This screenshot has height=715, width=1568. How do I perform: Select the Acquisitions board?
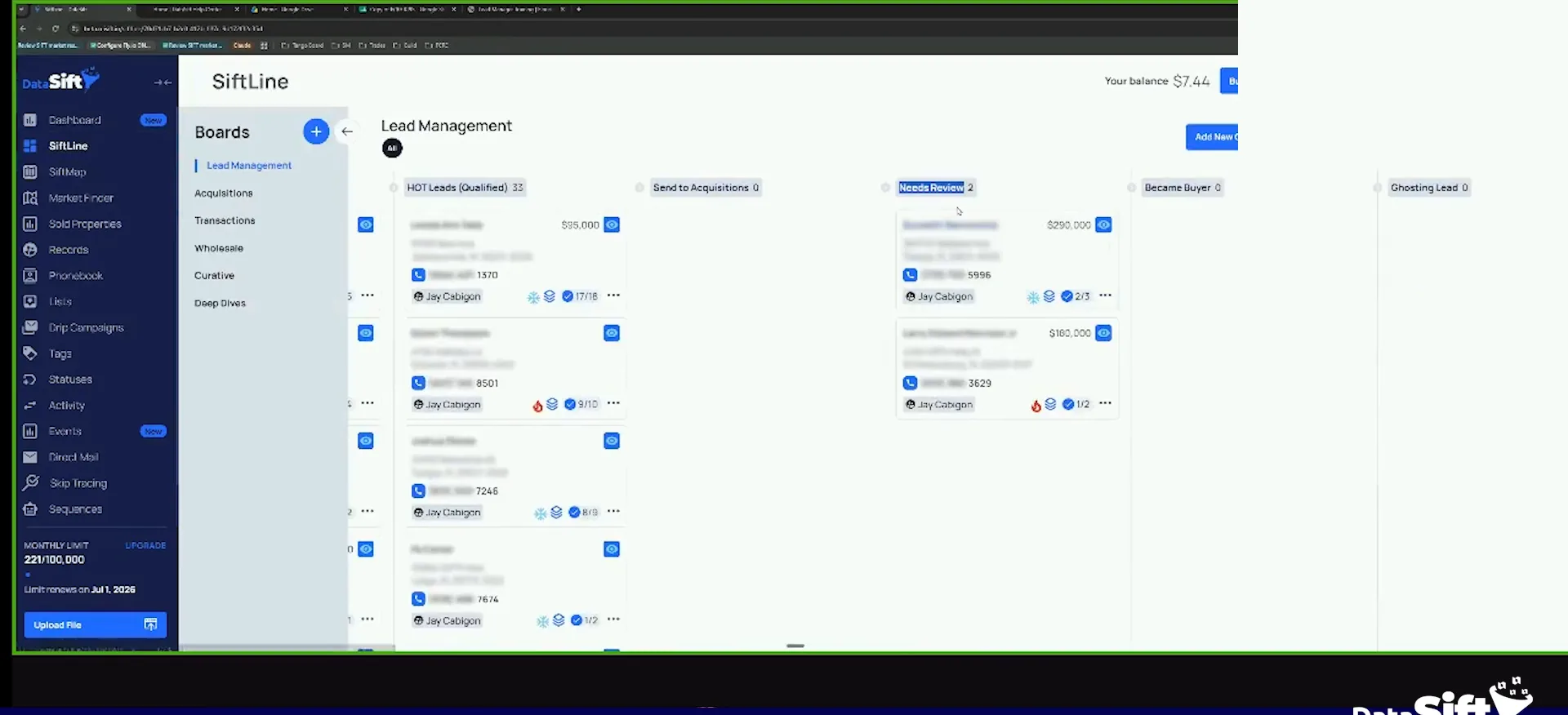click(224, 193)
